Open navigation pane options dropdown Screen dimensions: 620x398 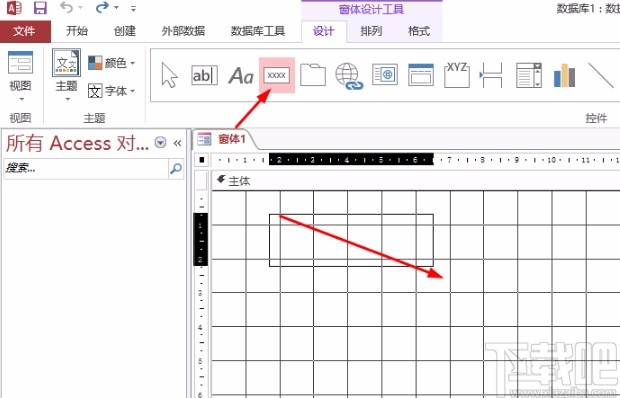pyautogui.click(x=160, y=142)
